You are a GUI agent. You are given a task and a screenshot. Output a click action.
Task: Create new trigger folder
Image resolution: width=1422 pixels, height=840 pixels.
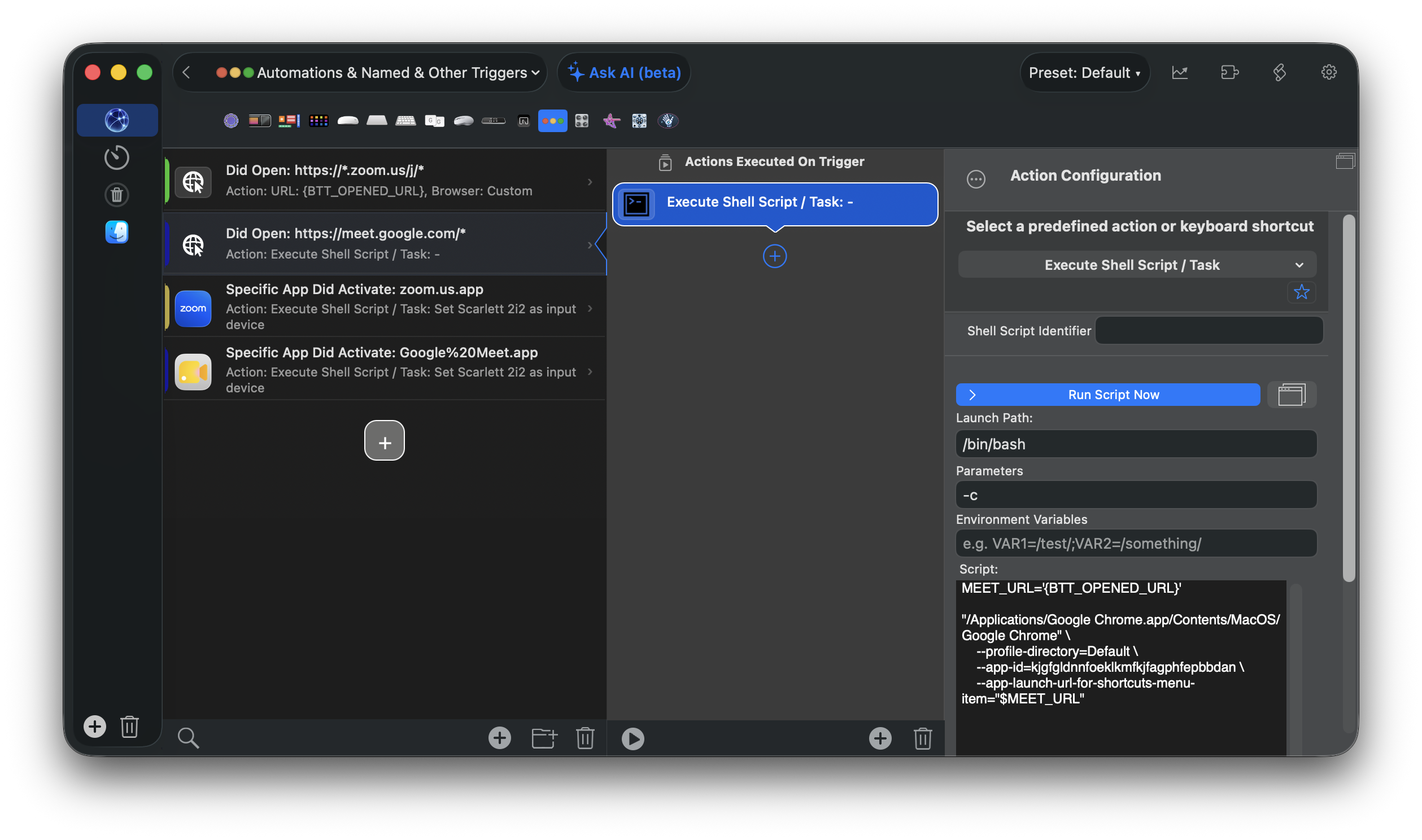click(x=543, y=738)
